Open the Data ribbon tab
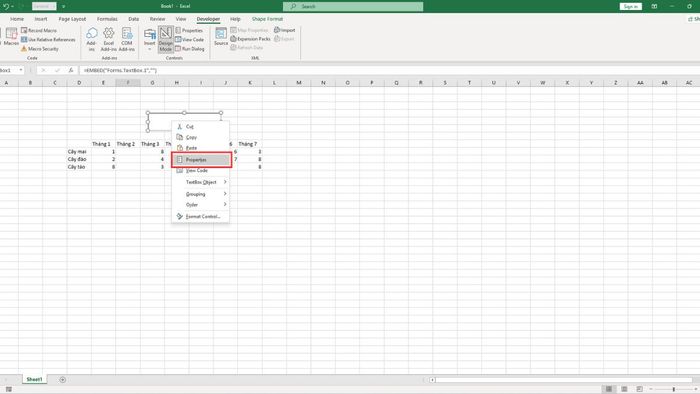Viewport: 700px width, 394px height. (133, 19)
